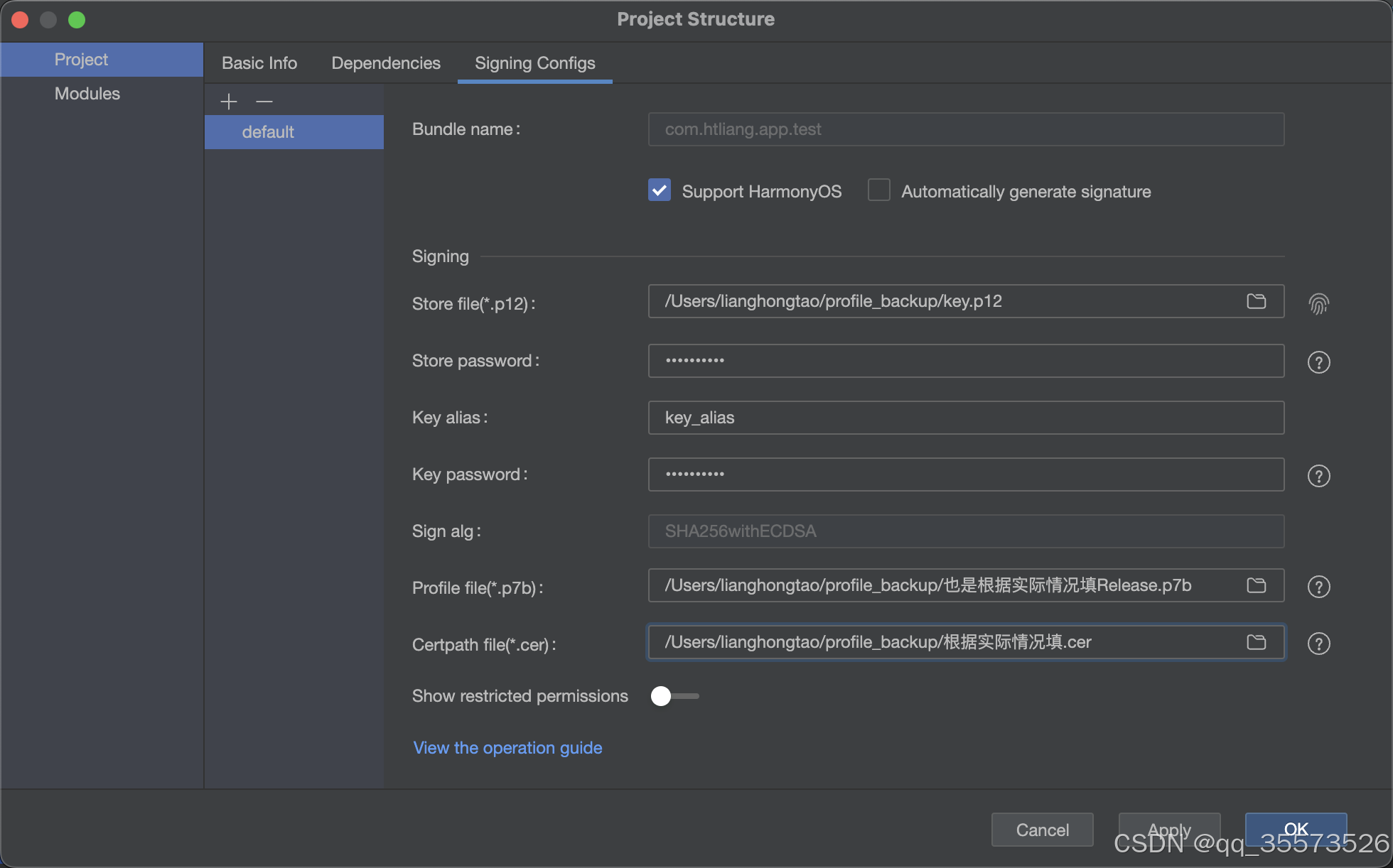Viewport: 1393px width, 868px height.
Task: Browse for Store file folder icon
Action: click(x=1256, y=301)
